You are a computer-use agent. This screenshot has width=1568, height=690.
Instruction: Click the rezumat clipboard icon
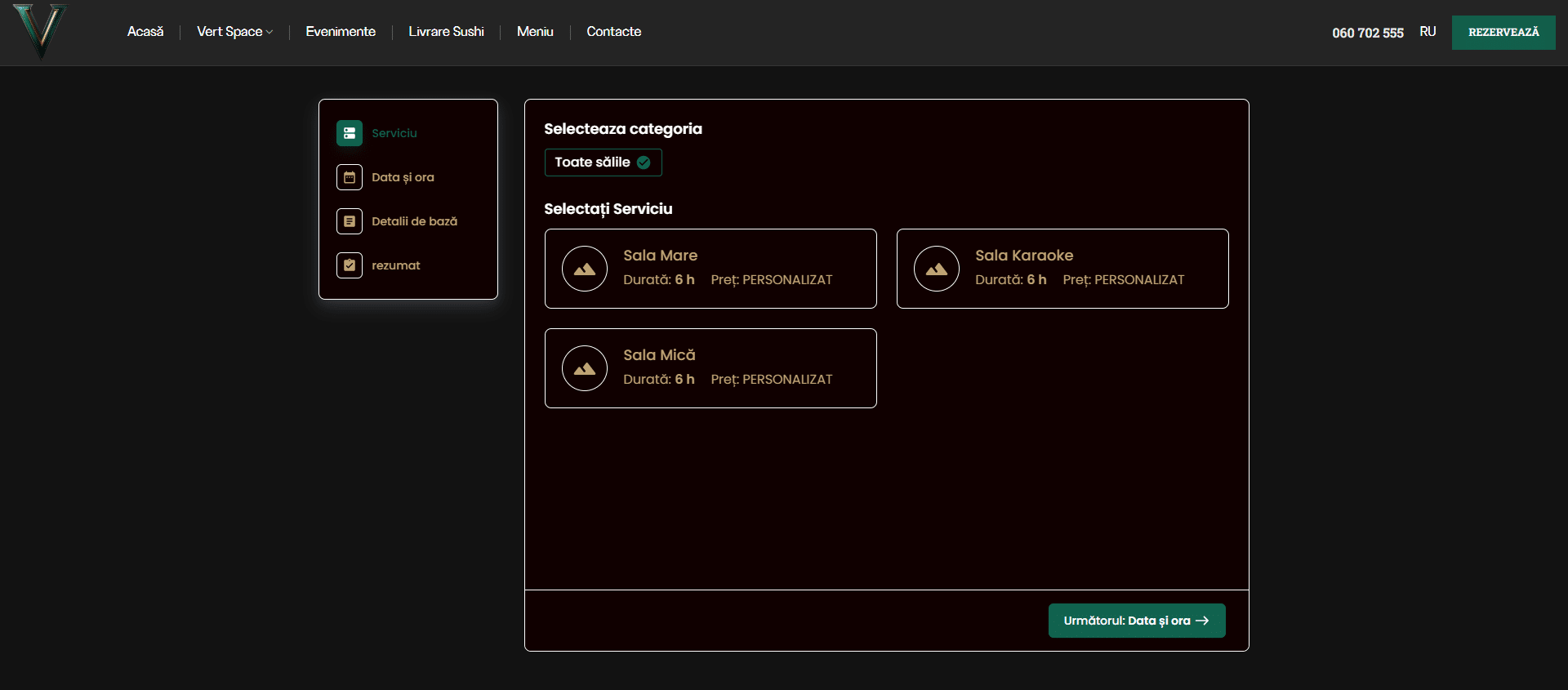pos(350,265)
